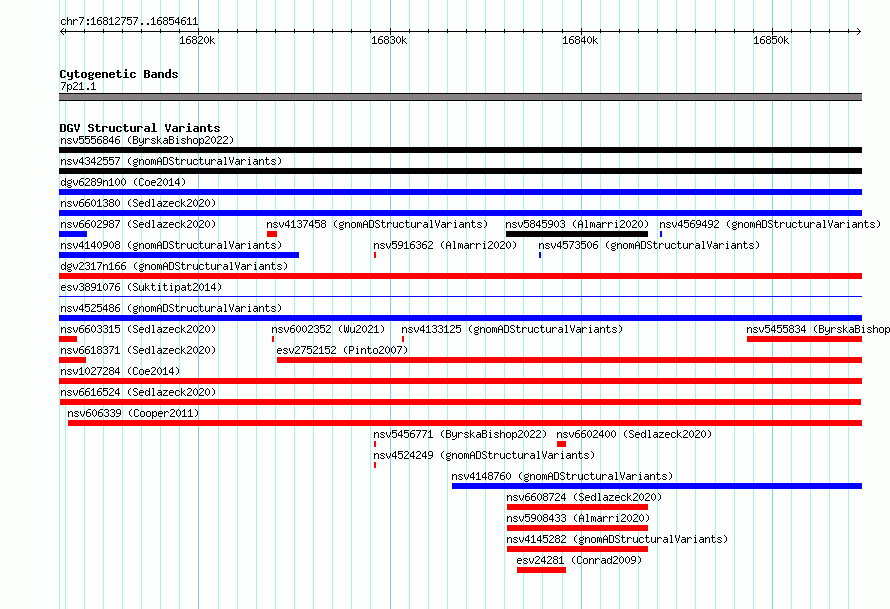Select nsv4140908 gnomAD variant label
The width and height of the screenshot is (890, 609).
171,245
